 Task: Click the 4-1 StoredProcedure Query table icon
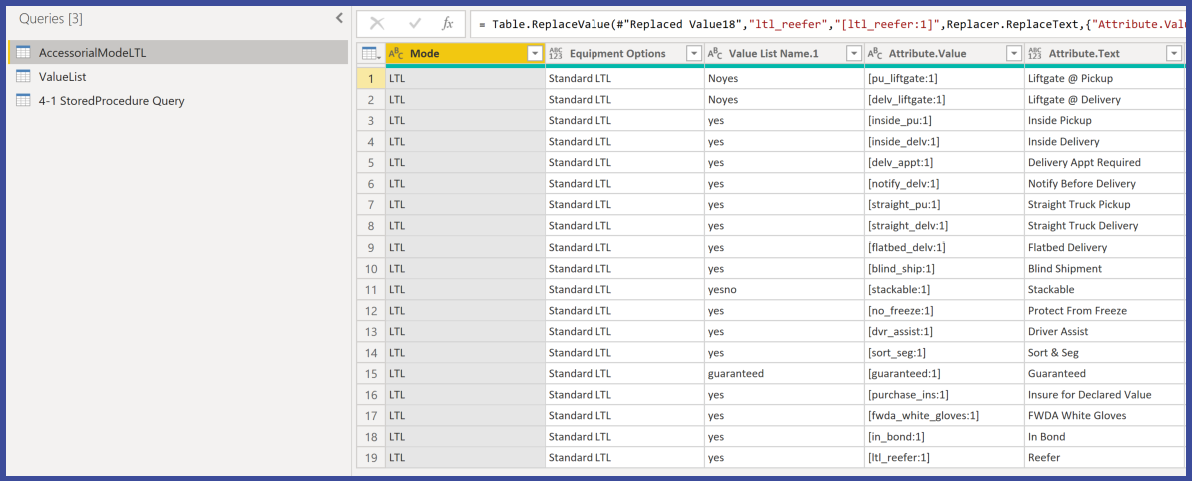click(24, 100)
